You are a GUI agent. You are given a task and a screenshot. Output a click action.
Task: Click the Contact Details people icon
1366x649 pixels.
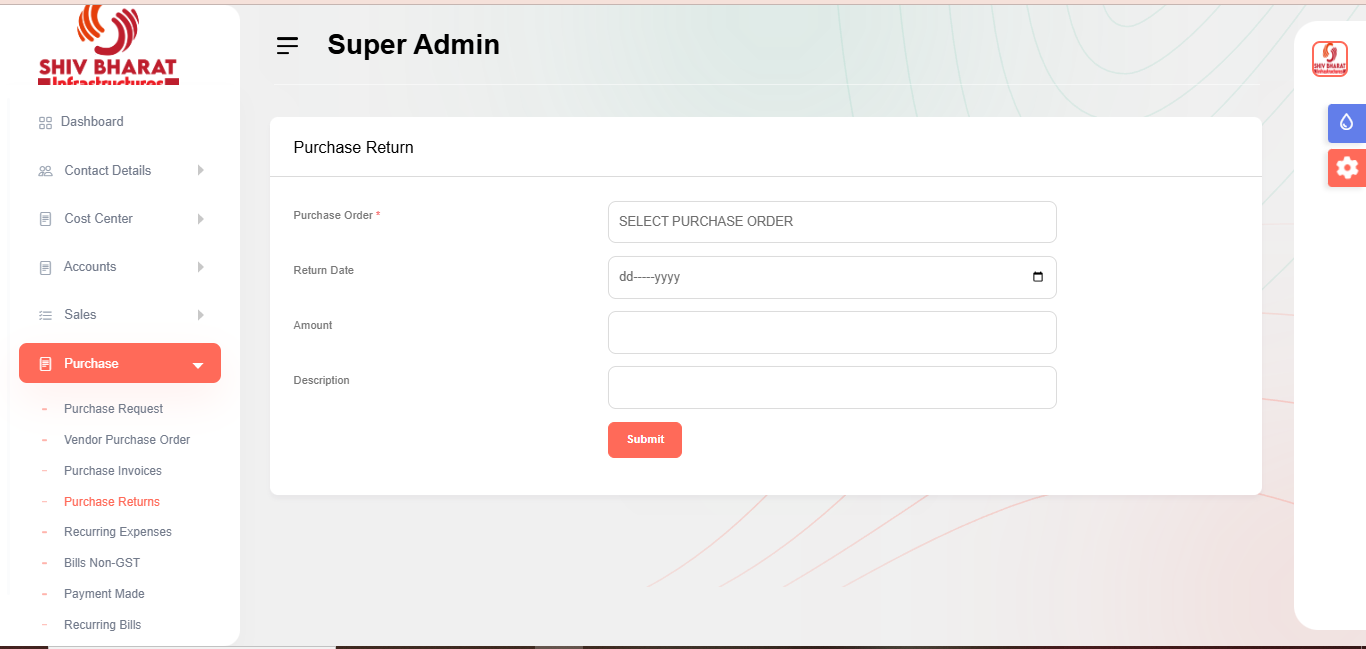45,171
